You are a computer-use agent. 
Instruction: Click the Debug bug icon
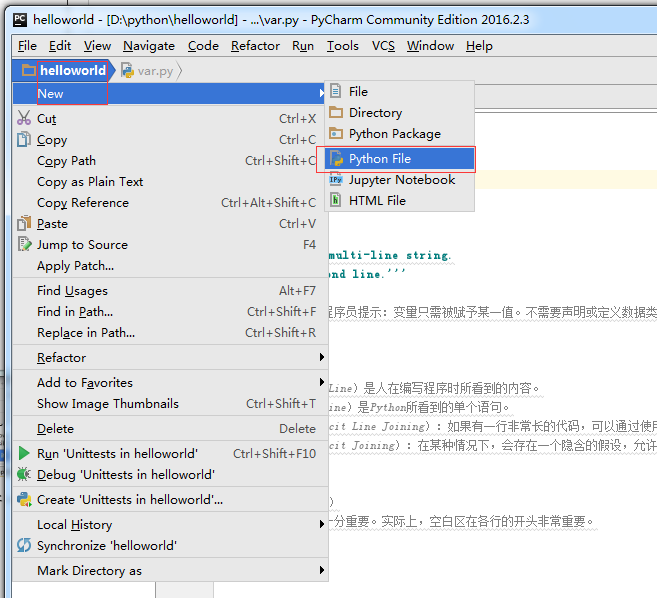point(24,474)
